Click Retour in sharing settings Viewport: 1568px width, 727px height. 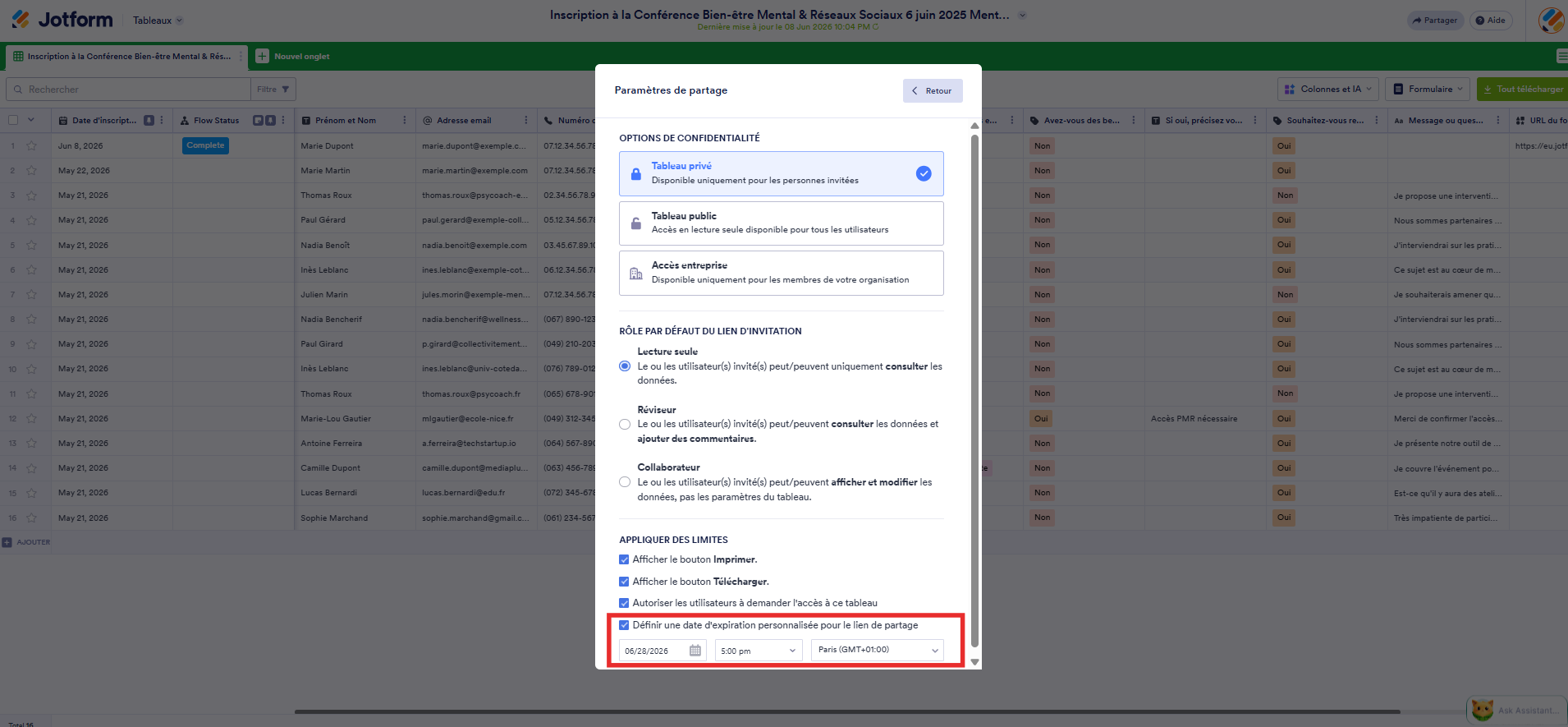click(933, 91)
